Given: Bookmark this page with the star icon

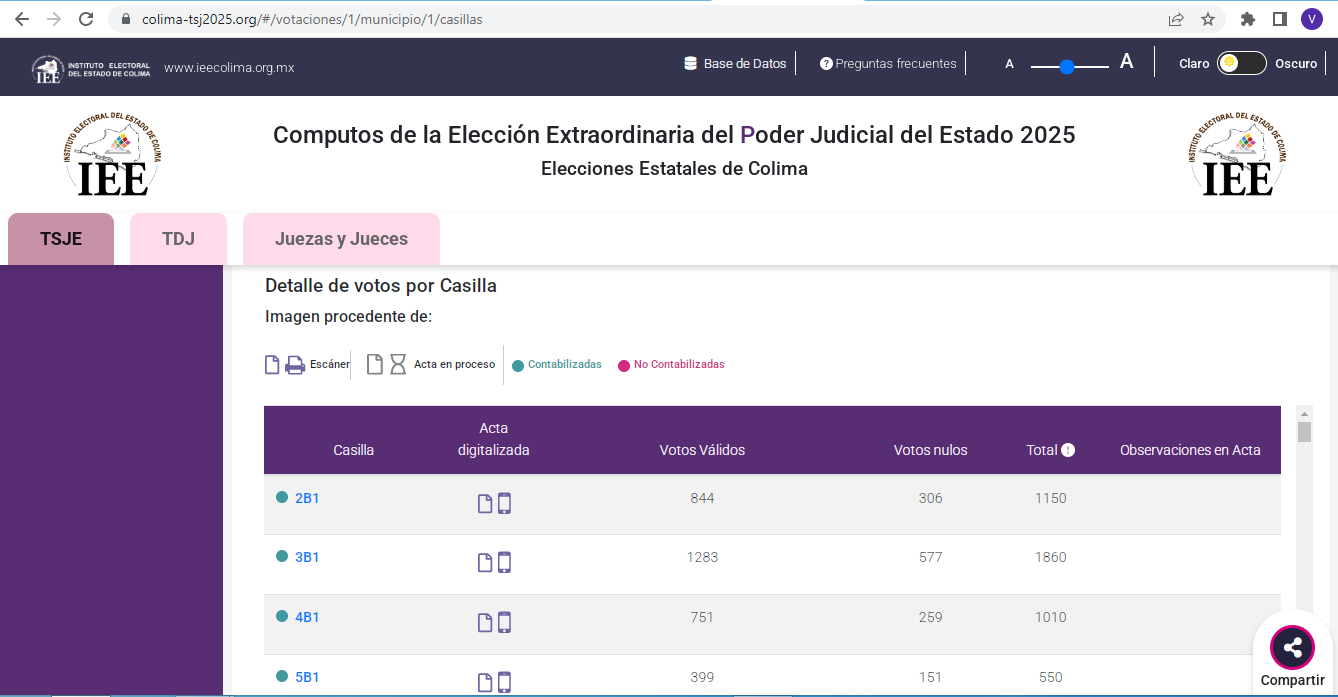Looking at the screenshot, I should 1208,19.
